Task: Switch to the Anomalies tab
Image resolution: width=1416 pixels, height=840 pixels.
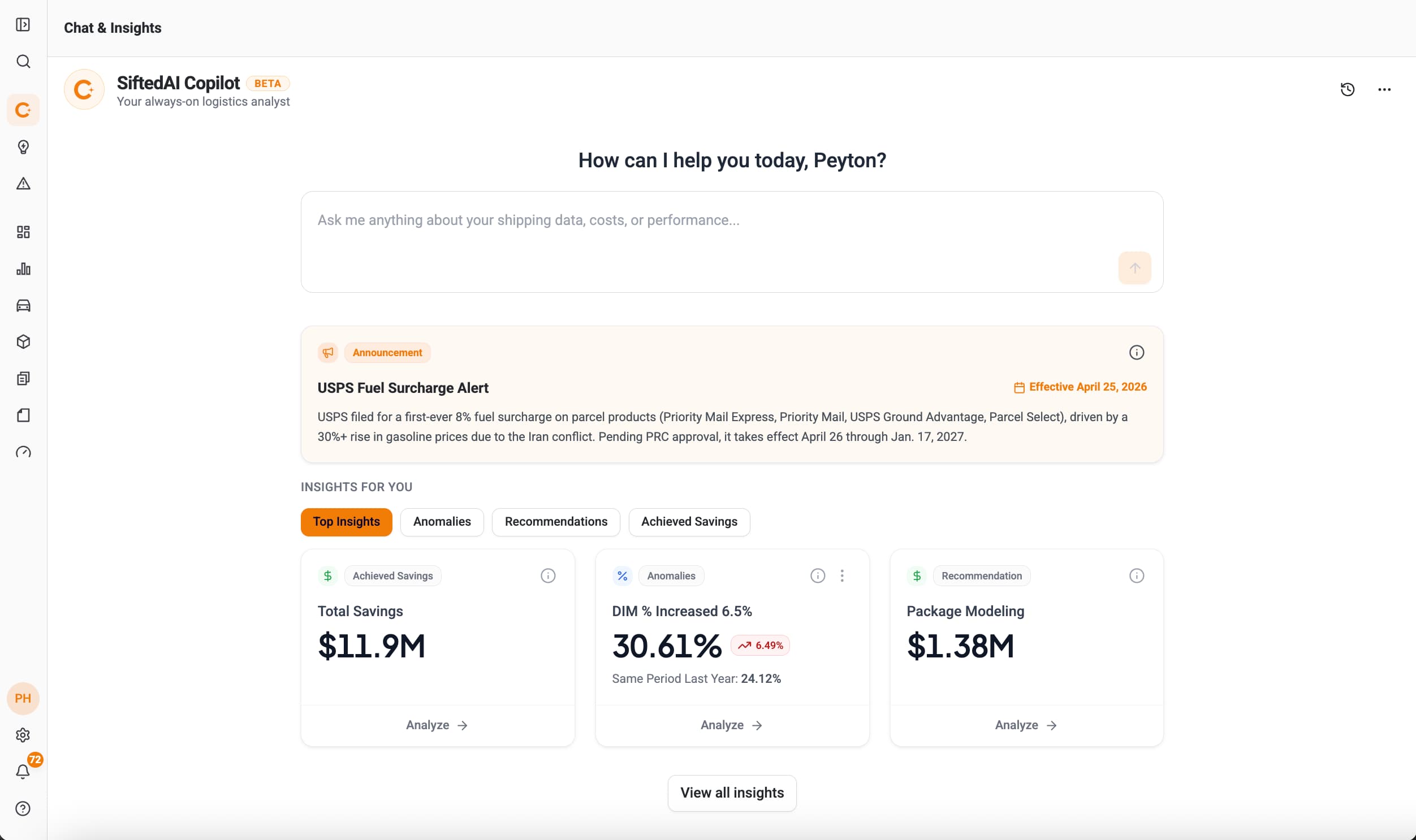Action: click(442, 521)
